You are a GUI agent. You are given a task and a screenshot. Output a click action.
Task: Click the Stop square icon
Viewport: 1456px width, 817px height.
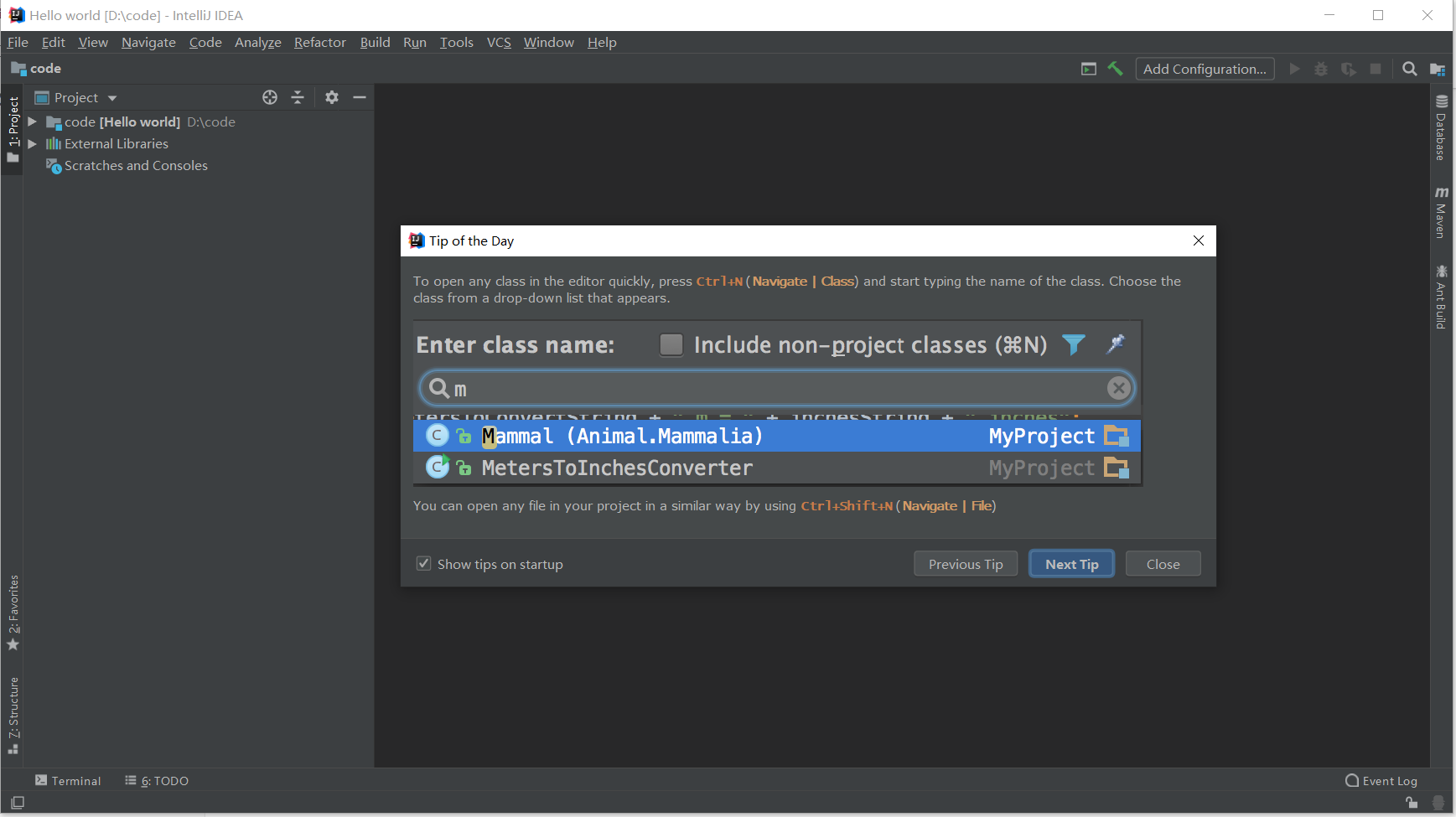(x=1376, y=69)
